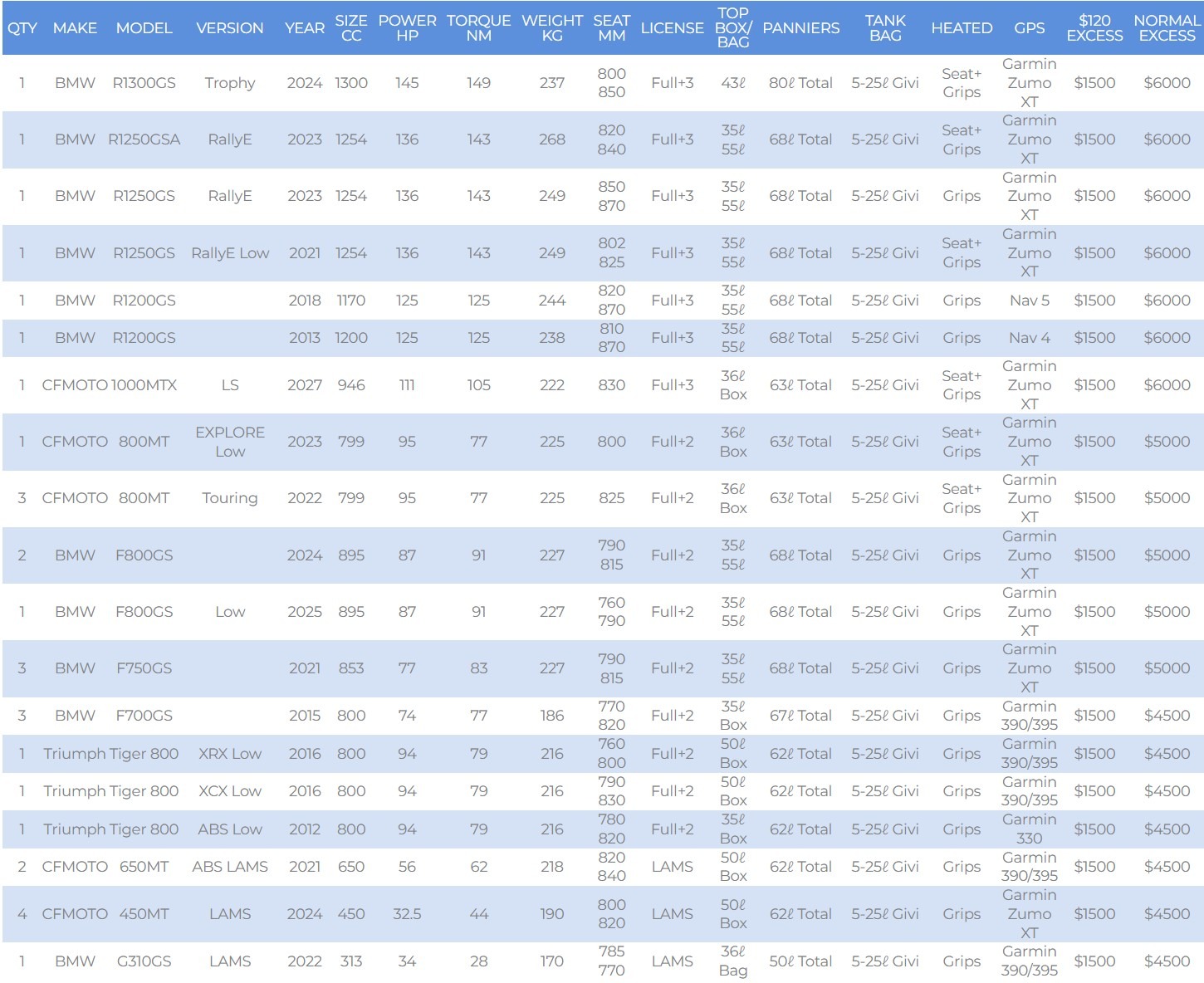1204x983 pixels.
Task: Select the Trophy version cell
Action: pyautogui.click(x=230, y=83)
